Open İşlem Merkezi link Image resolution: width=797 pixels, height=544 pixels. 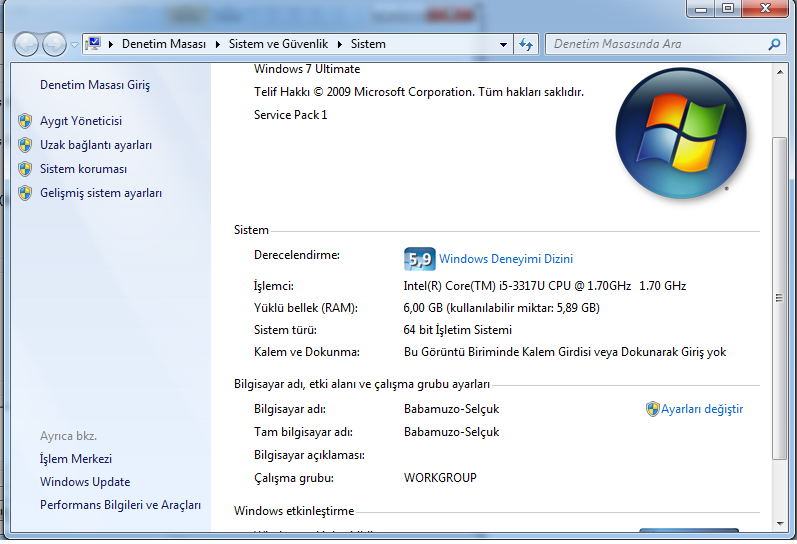point(76,459)
